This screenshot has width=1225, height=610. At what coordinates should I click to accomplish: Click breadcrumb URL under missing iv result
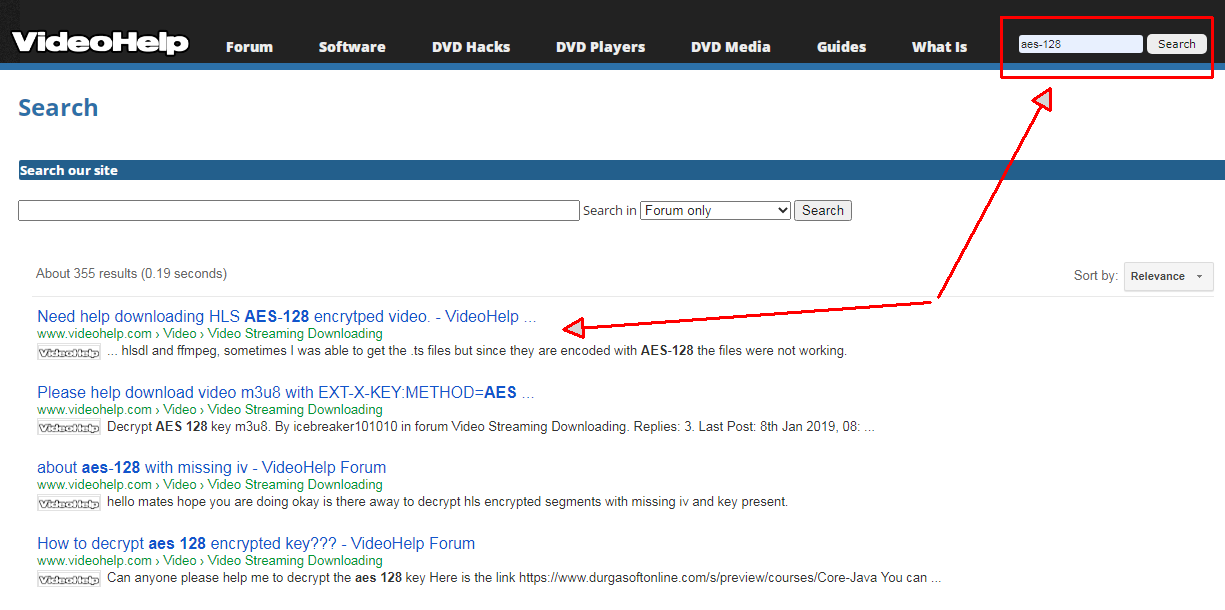pyautogui.click(x=210, y=485)
